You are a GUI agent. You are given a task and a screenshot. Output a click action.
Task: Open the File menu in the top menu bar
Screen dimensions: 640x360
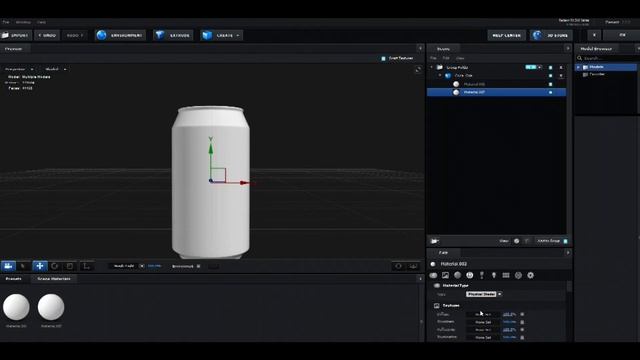tap(6, 22)
